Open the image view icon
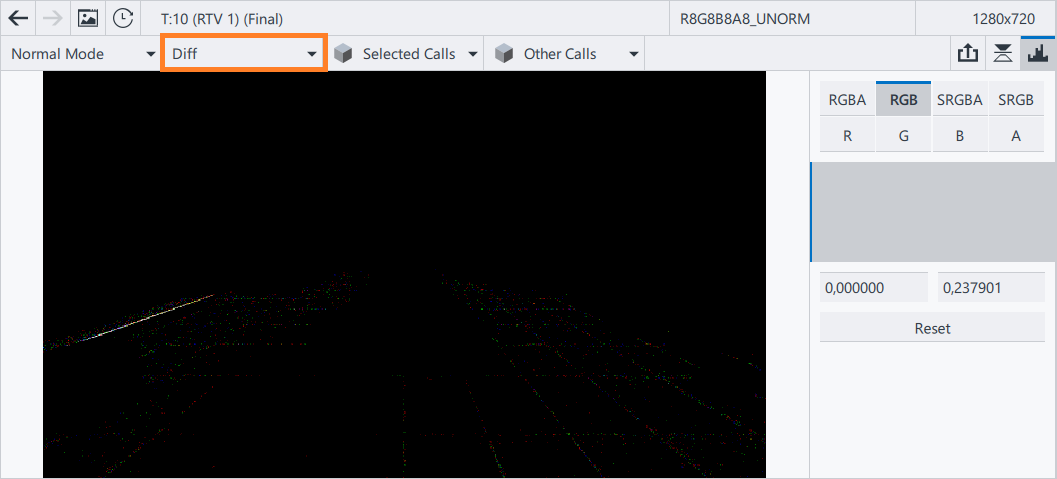Image resolution: width=1057 pixels, height=479 pixels. tap(88, 18)
